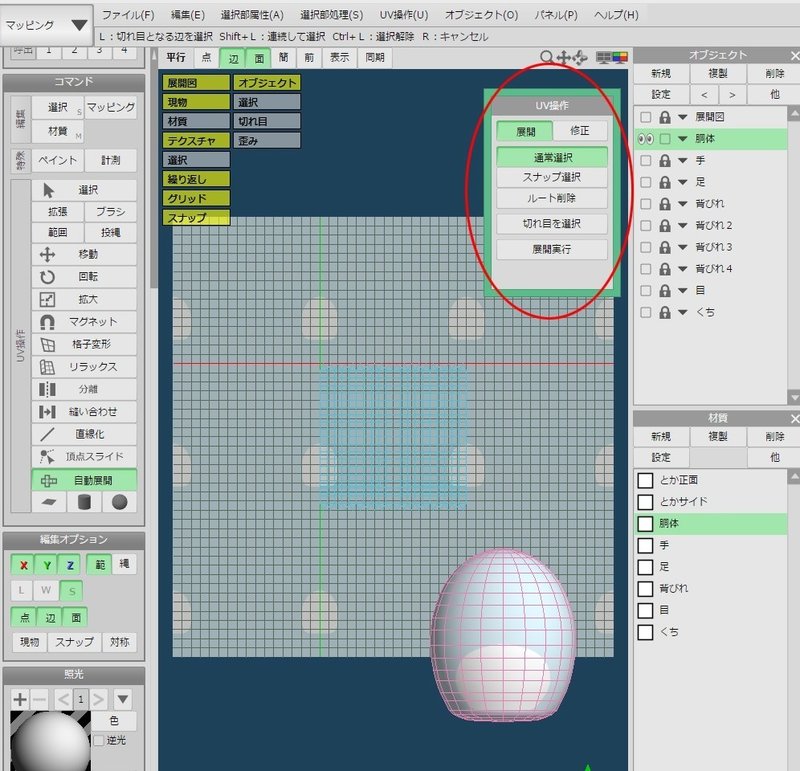This screenshot has height=771, width=800.
Task: Click the rotate view icon
Action: [580, 58]
